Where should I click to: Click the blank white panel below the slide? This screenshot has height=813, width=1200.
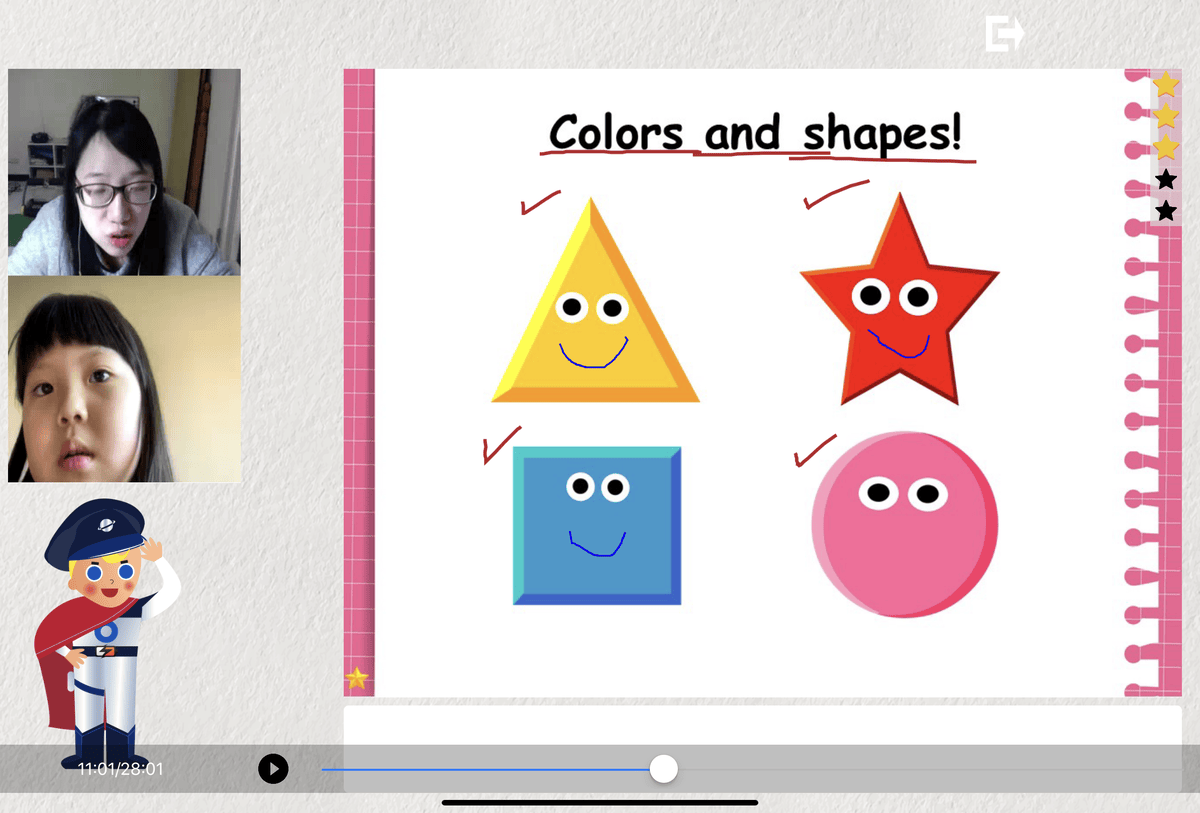pos(760,725)
